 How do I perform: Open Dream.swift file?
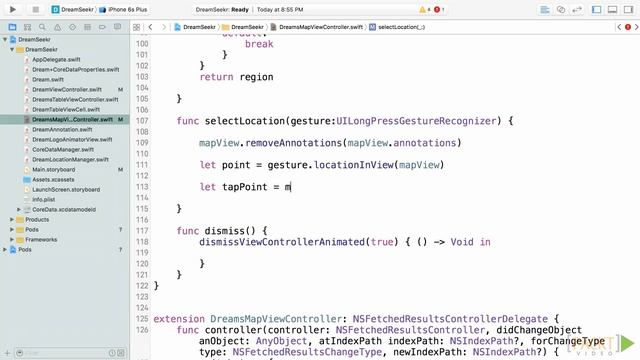(48, 80)
